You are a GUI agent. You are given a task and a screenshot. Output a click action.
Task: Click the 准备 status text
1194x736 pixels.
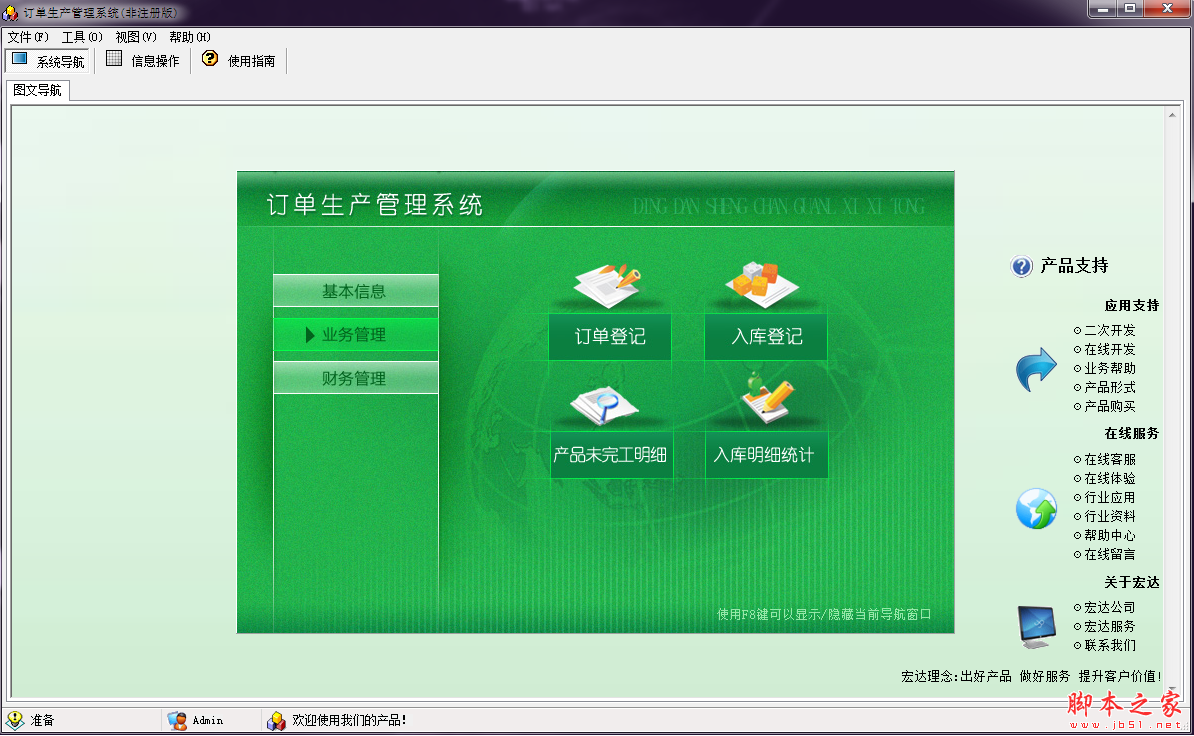[x=43, y=720]
